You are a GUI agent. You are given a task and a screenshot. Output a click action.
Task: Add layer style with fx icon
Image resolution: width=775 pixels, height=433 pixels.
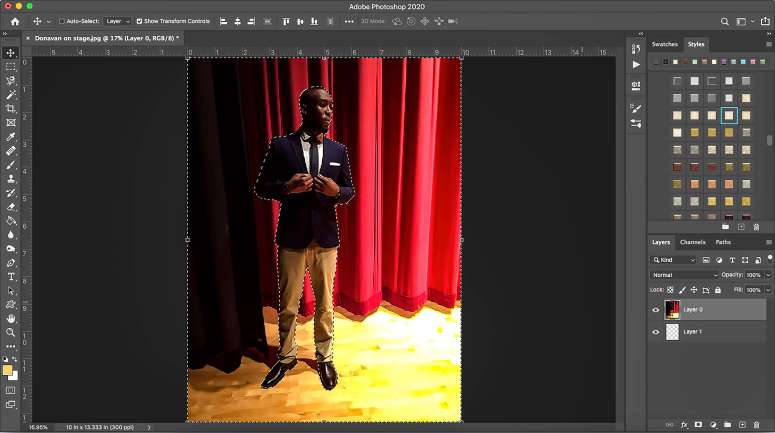(685, 425)
